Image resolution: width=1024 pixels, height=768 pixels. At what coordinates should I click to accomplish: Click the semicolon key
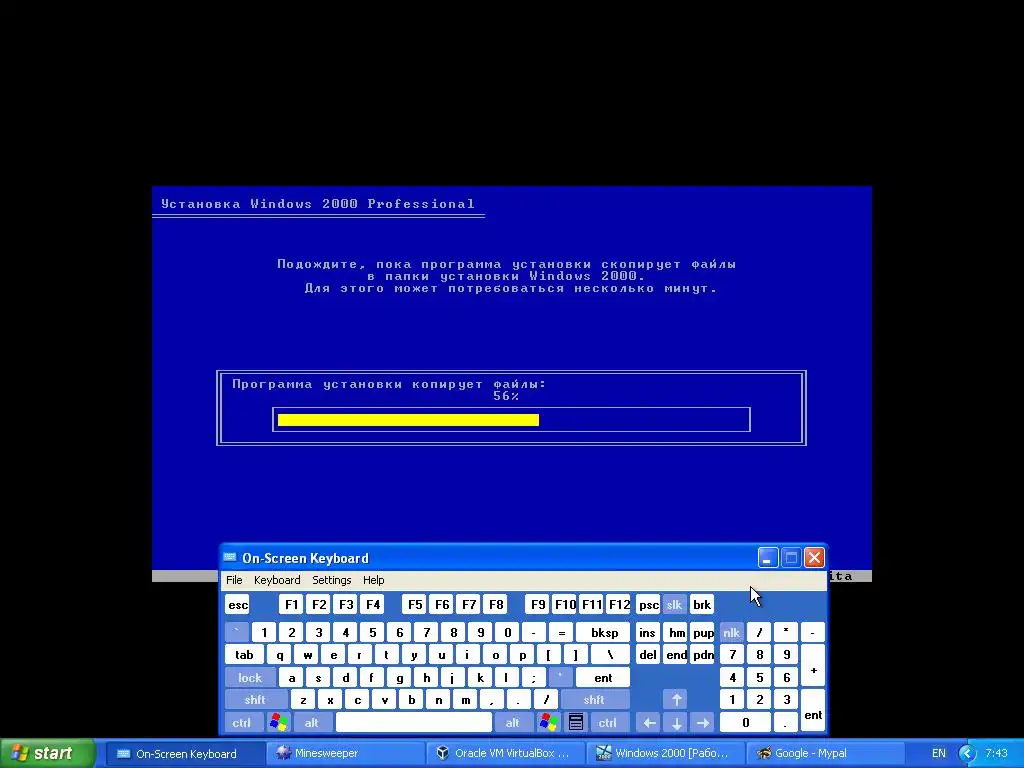click(x=534, y=677)
